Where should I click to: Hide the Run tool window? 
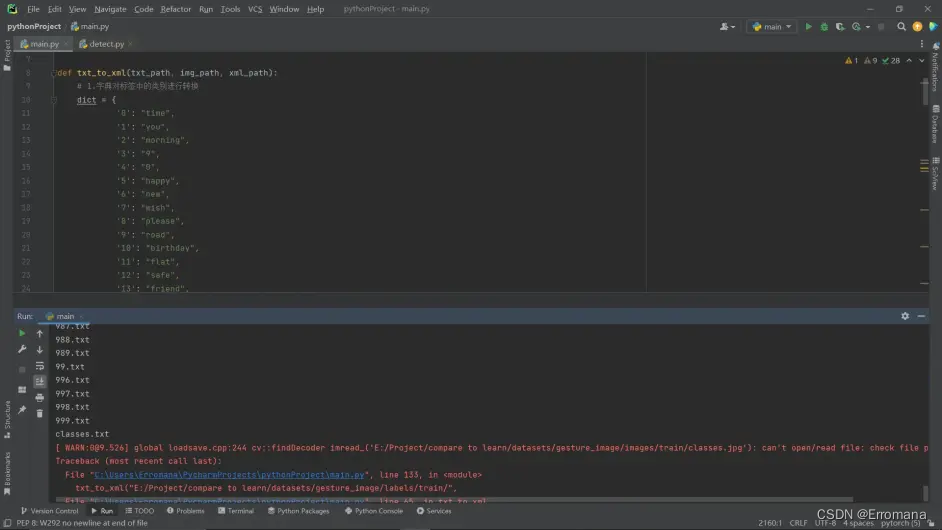click(x=921, y=316)
